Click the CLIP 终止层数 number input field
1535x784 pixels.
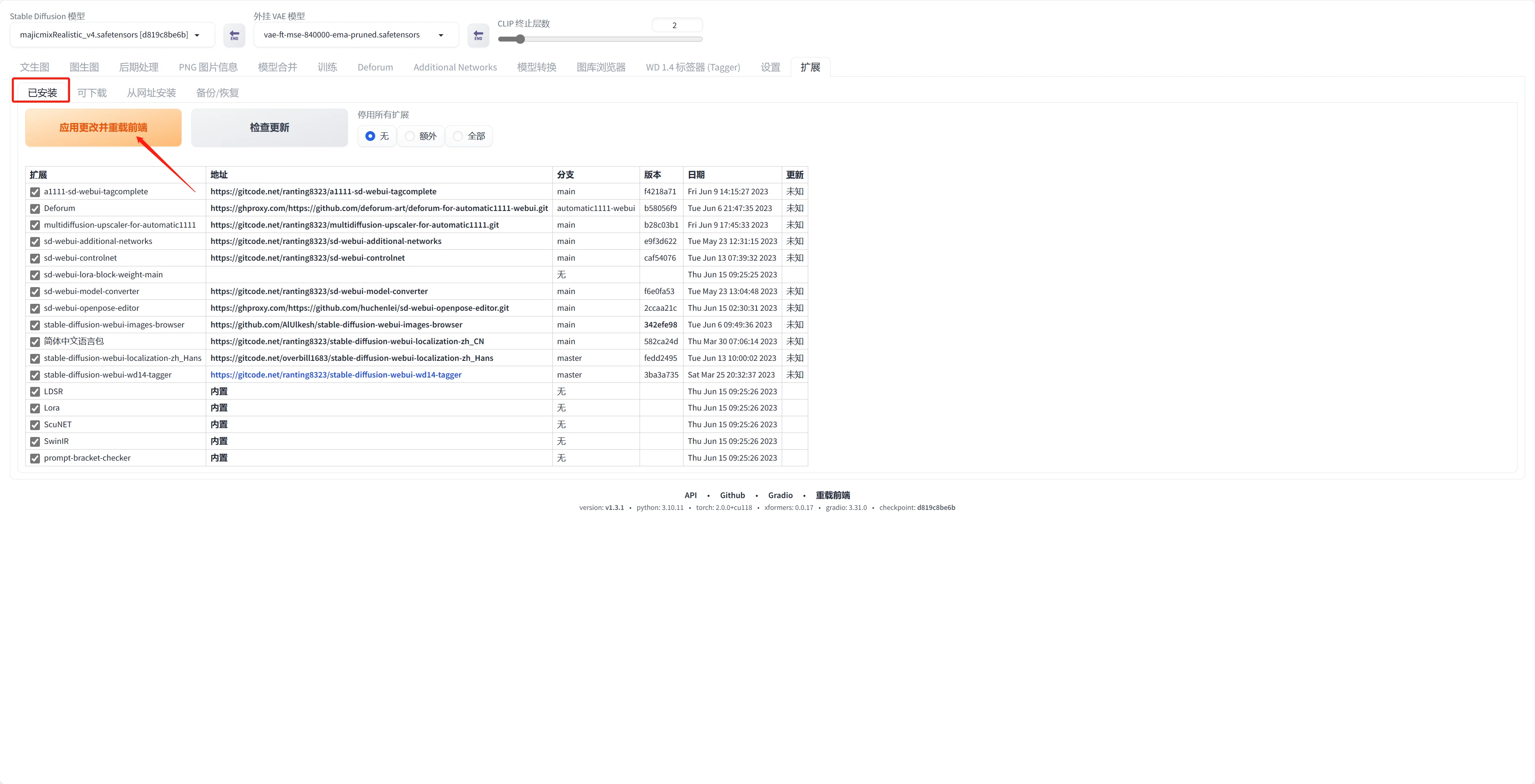tap(677, 25)
